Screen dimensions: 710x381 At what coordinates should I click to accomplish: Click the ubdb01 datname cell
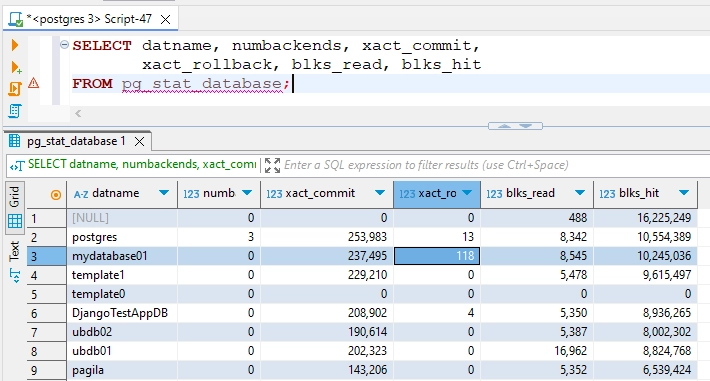pyautogui.click(x=122, y=351)
